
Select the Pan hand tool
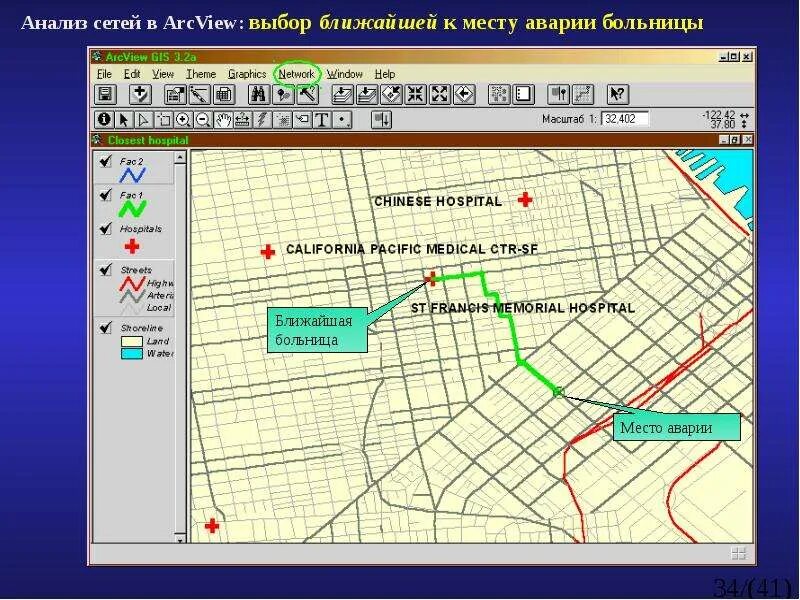point(223,120)
